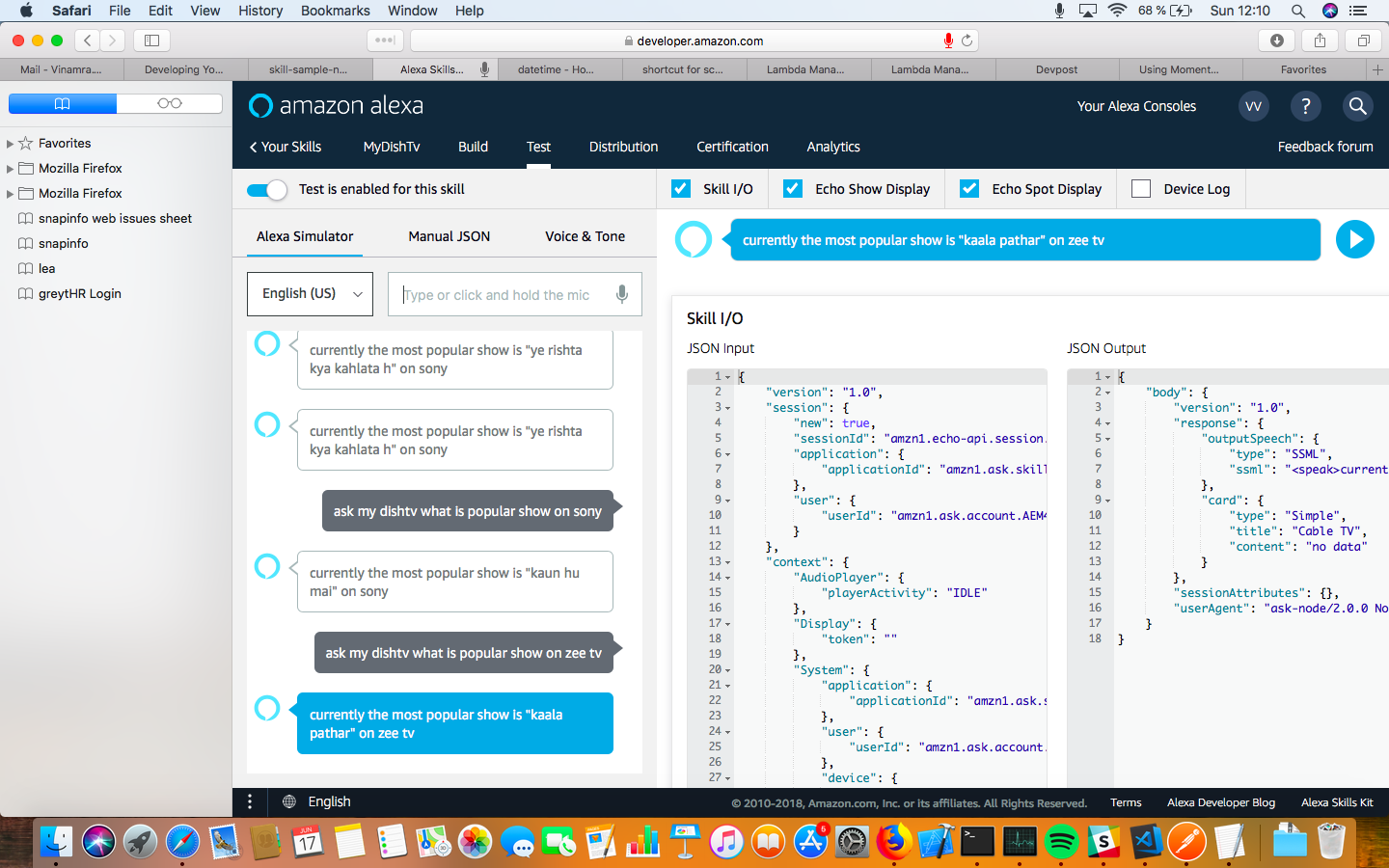Enable the Device Log checkbox
The width and height of the screenshot is (1389, 868).
tap(1141, 189)
